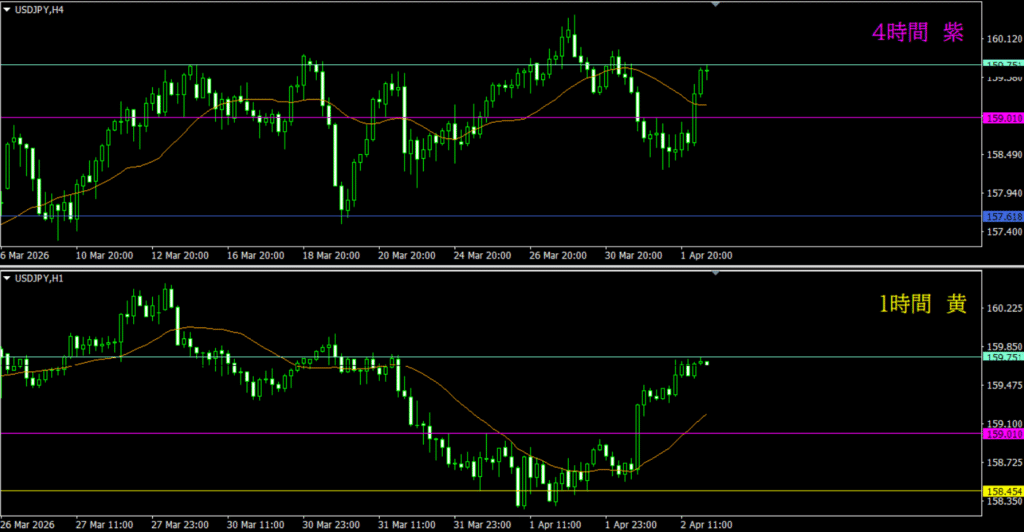Select the 159.751 current price tag on H1 chart

(1003, 357)
